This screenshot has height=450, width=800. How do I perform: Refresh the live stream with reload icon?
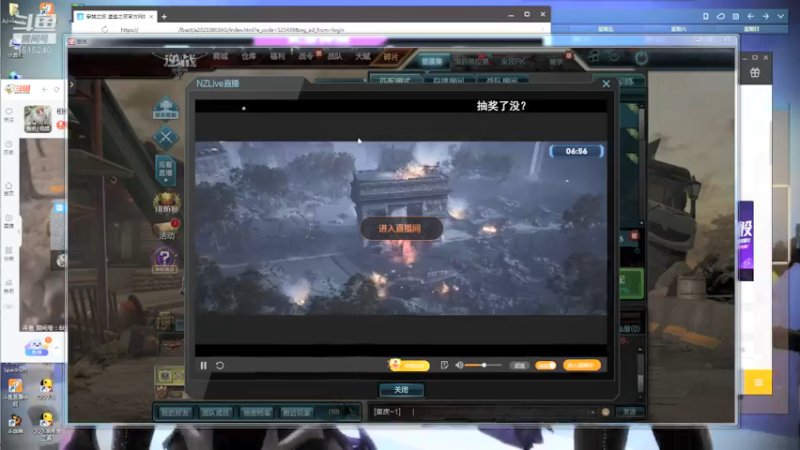[x=220, y=365]
